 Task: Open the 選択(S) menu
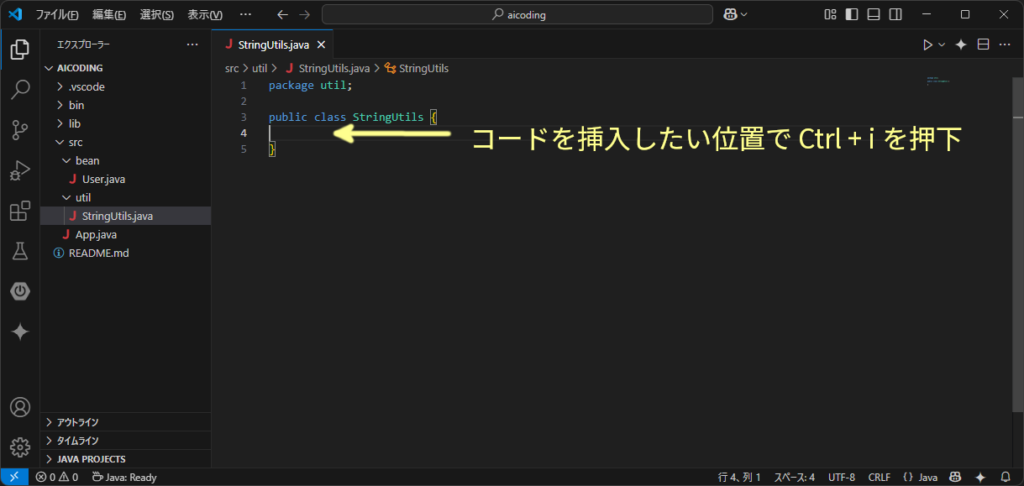coord(157,14)
